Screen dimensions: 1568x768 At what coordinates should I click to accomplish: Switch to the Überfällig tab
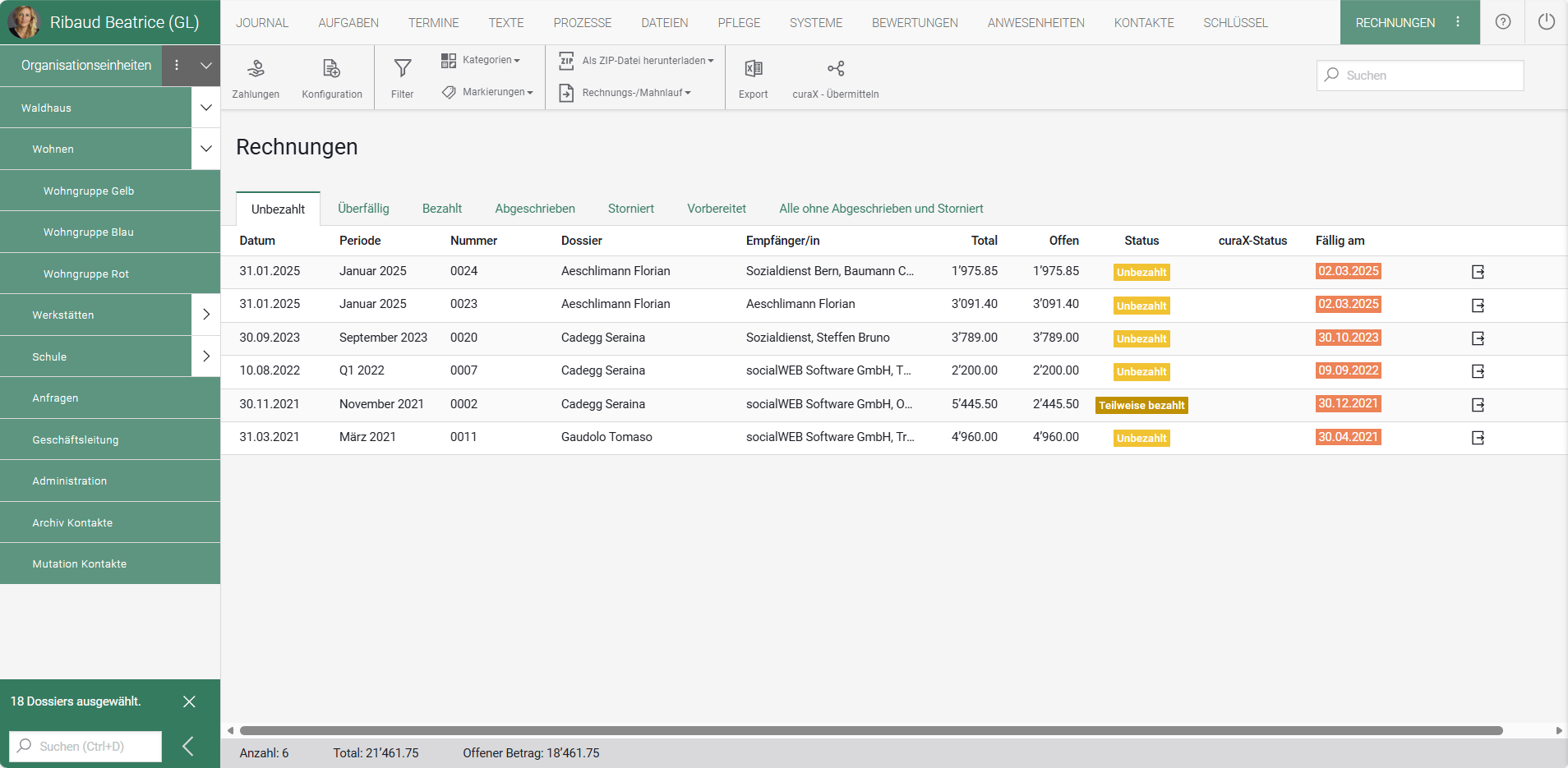[x=363, y=209]
